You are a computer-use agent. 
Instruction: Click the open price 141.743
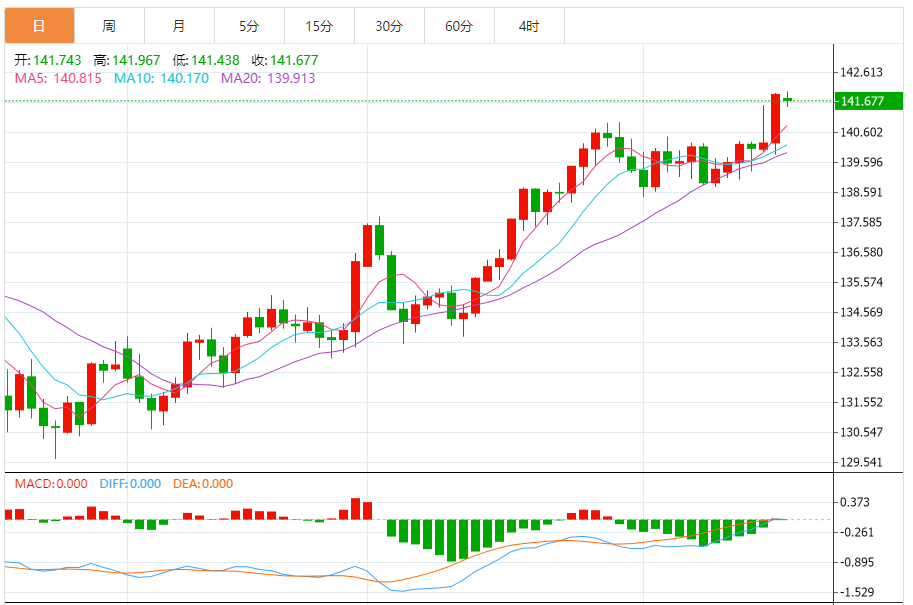[57, 60]
